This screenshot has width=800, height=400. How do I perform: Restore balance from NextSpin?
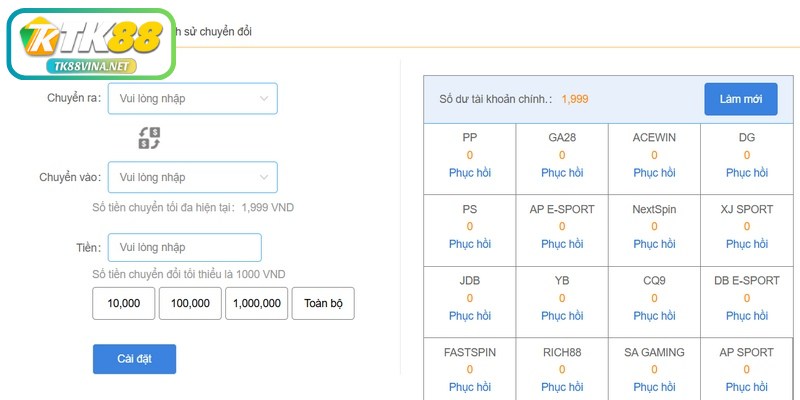654,244
